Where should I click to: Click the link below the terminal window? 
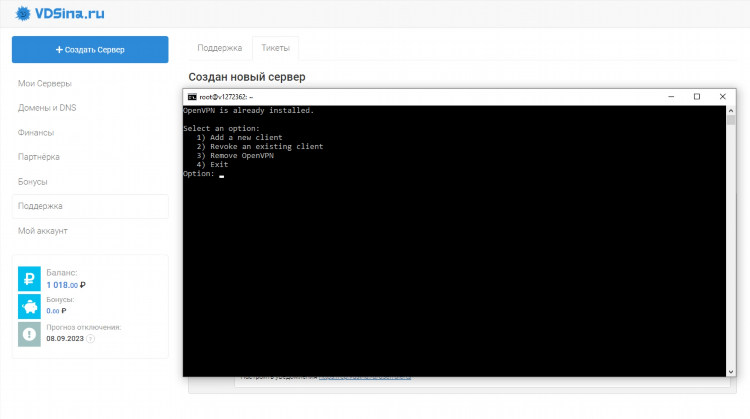coord(364,377)
